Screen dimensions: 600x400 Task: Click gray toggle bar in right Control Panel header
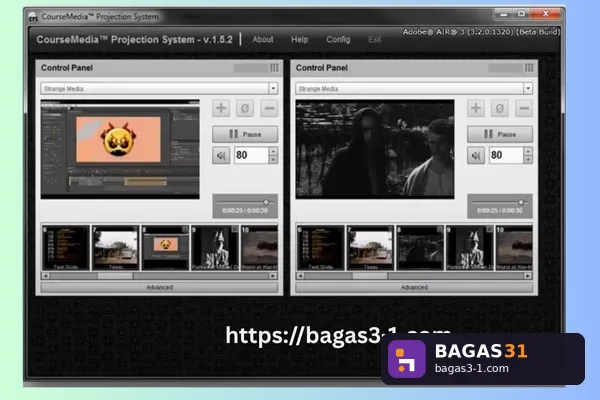pos(506,68)
